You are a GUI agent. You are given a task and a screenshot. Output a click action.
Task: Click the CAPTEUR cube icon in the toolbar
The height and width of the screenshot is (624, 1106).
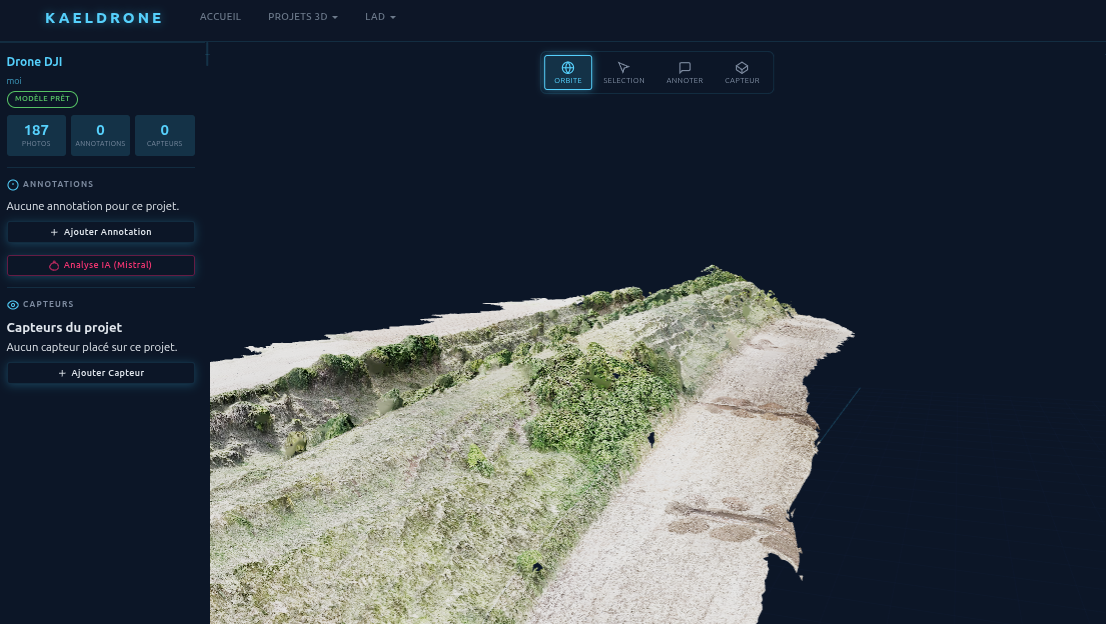click(742, 67)
